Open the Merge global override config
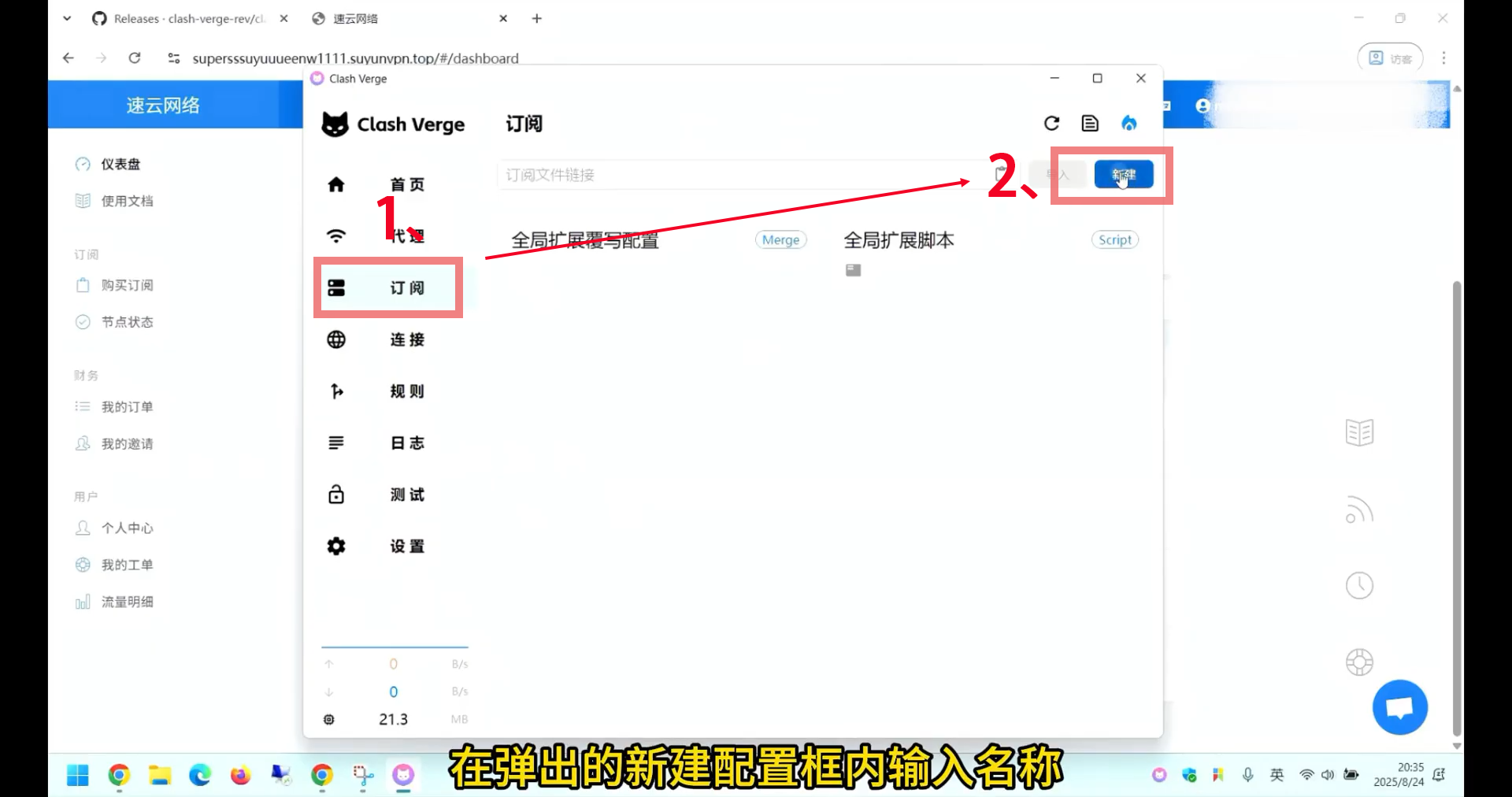 click(x=780, y=240)
